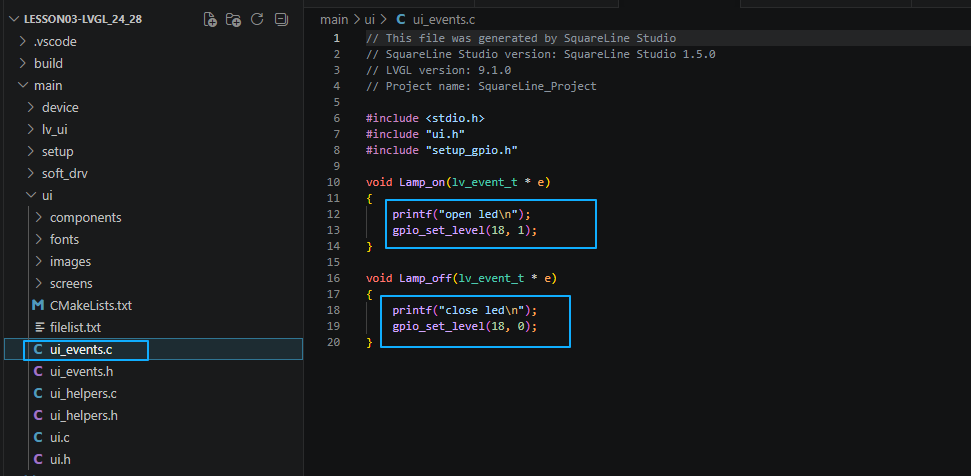The height and width of the screenshot is (476, 971).
Task: Click the printf("open led\n") statement
Action: point(462,214)
